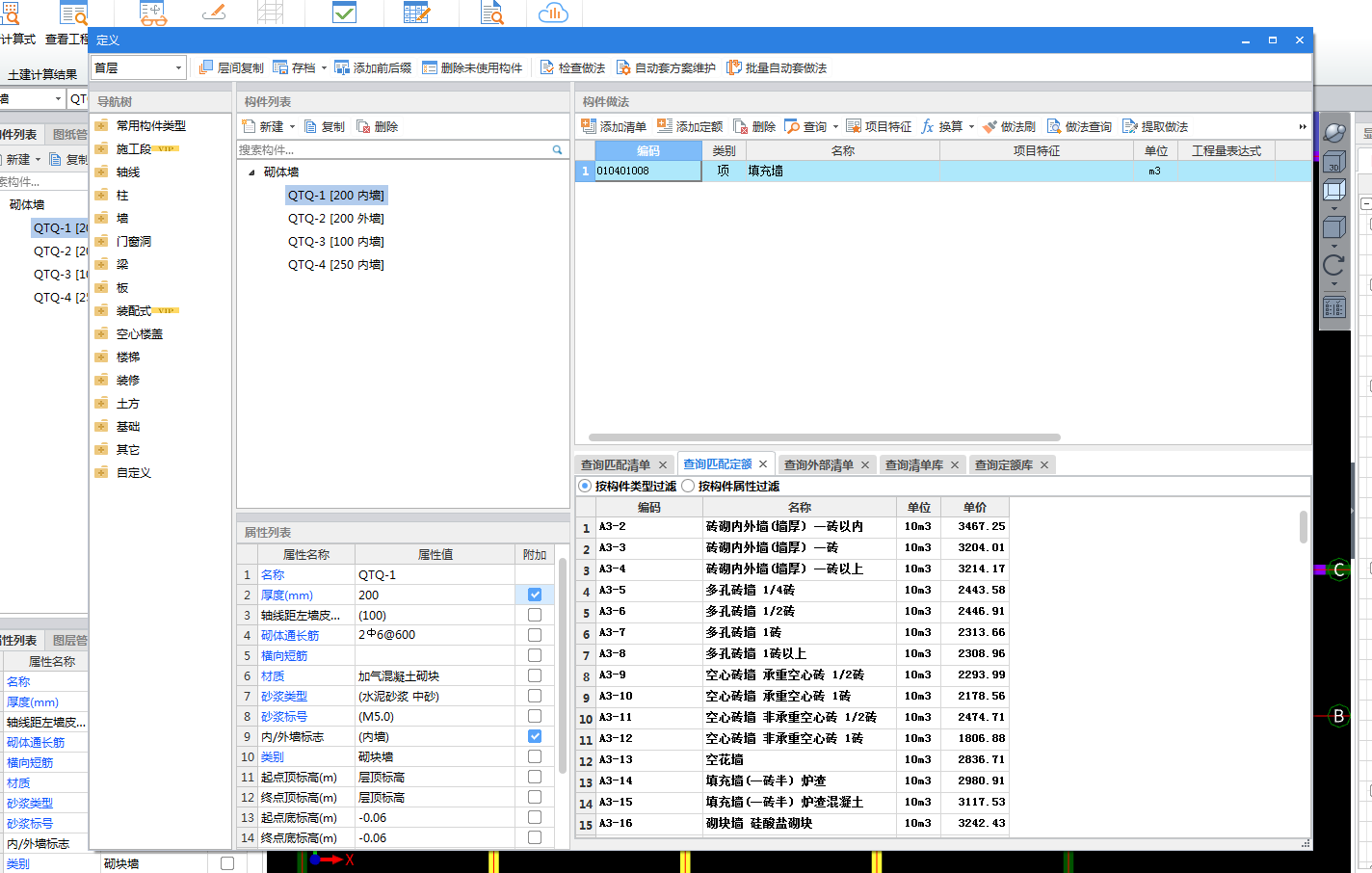Click 砂浆标号 property link

pos(283,717)
